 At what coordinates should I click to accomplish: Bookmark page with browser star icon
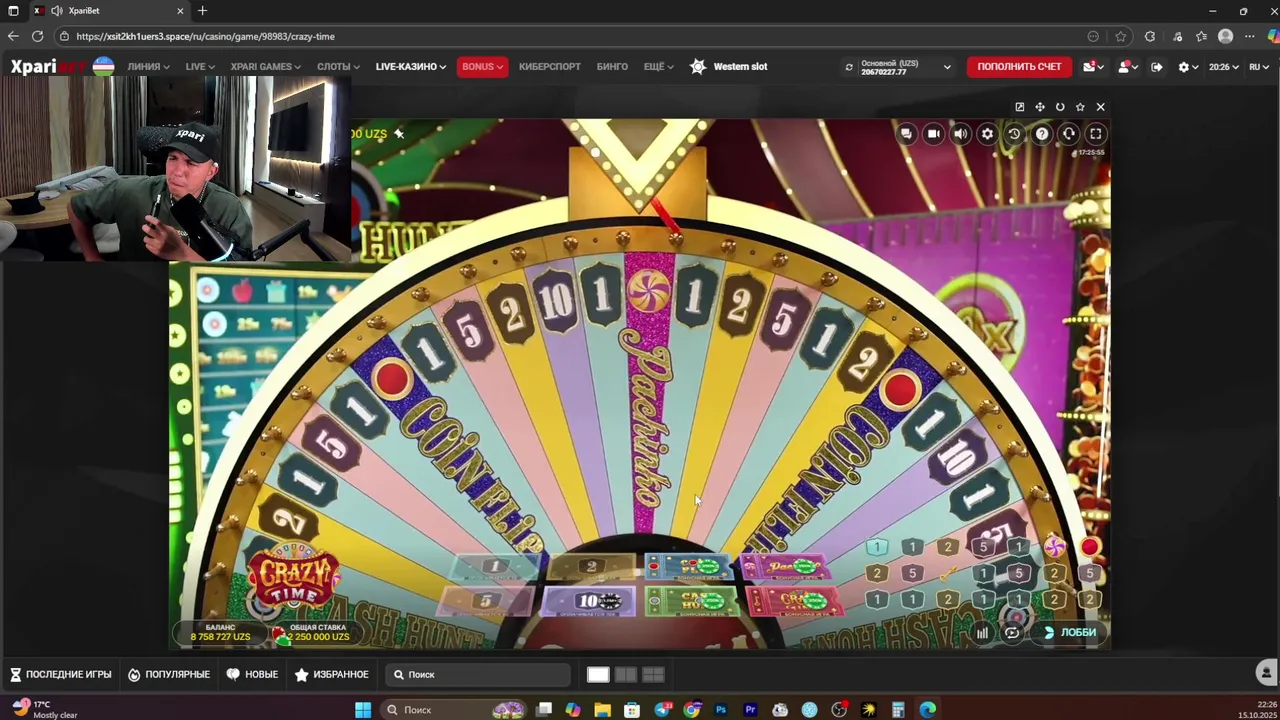(1121, 36)
